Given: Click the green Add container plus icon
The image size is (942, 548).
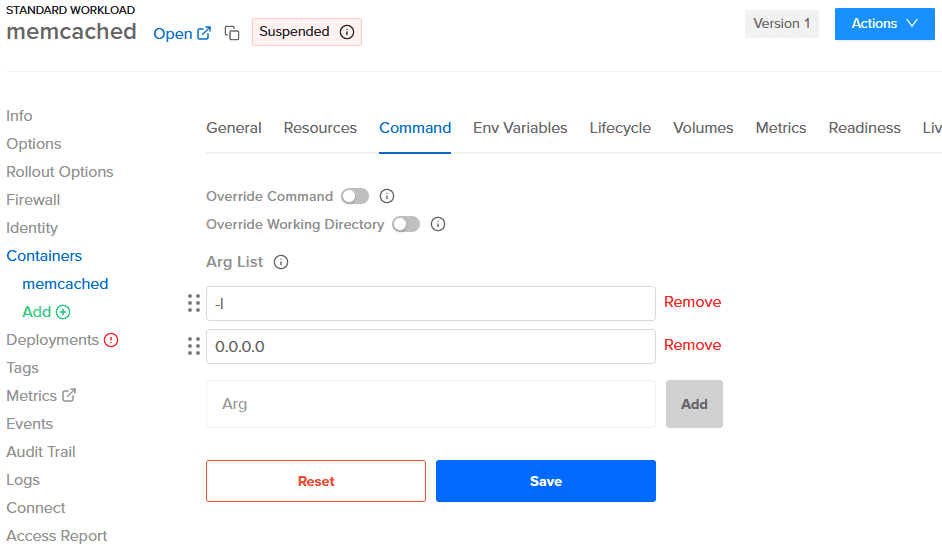Looking at the screenshot, I should 63,312.
